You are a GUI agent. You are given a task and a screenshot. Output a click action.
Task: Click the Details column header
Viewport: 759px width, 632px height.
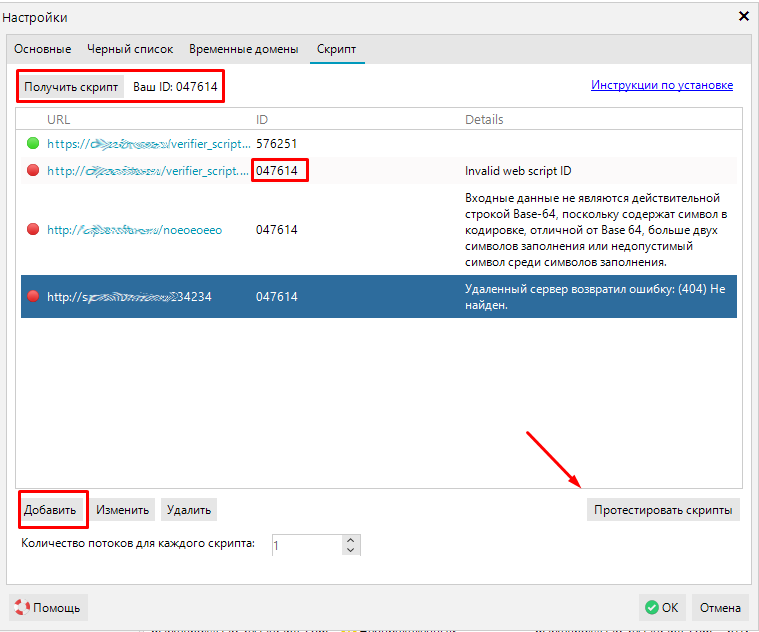(484, 120)
